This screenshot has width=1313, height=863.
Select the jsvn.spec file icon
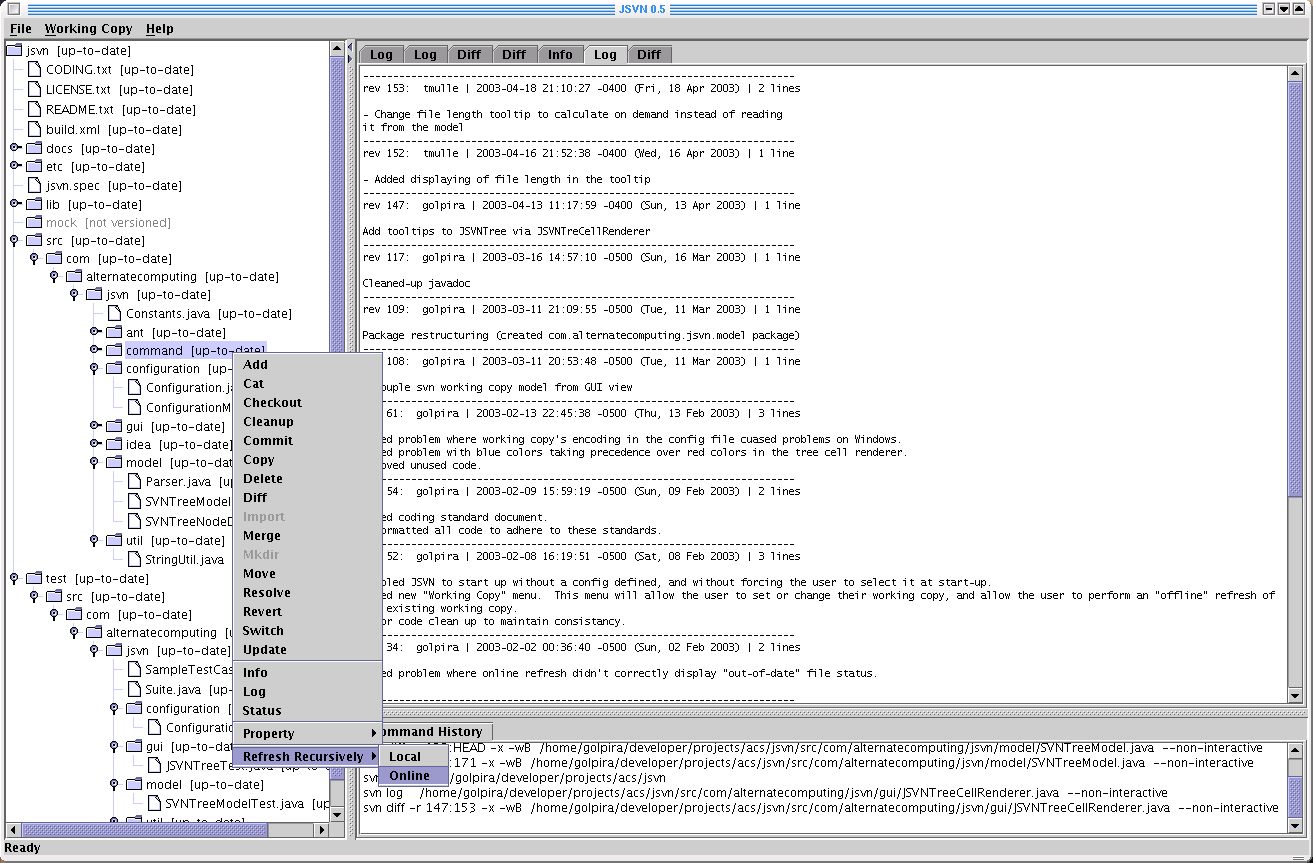34,185
